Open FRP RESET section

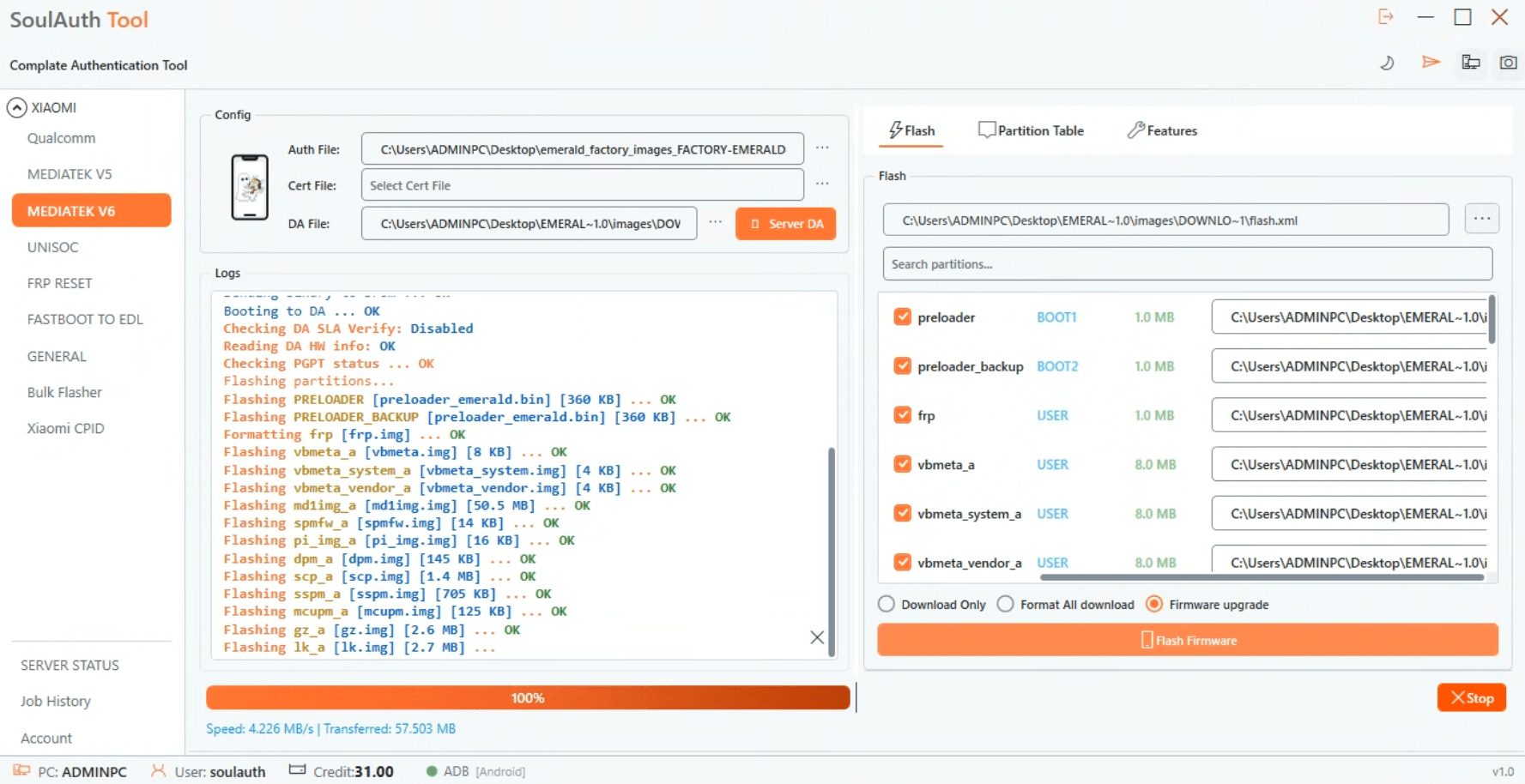coord(59,283)
